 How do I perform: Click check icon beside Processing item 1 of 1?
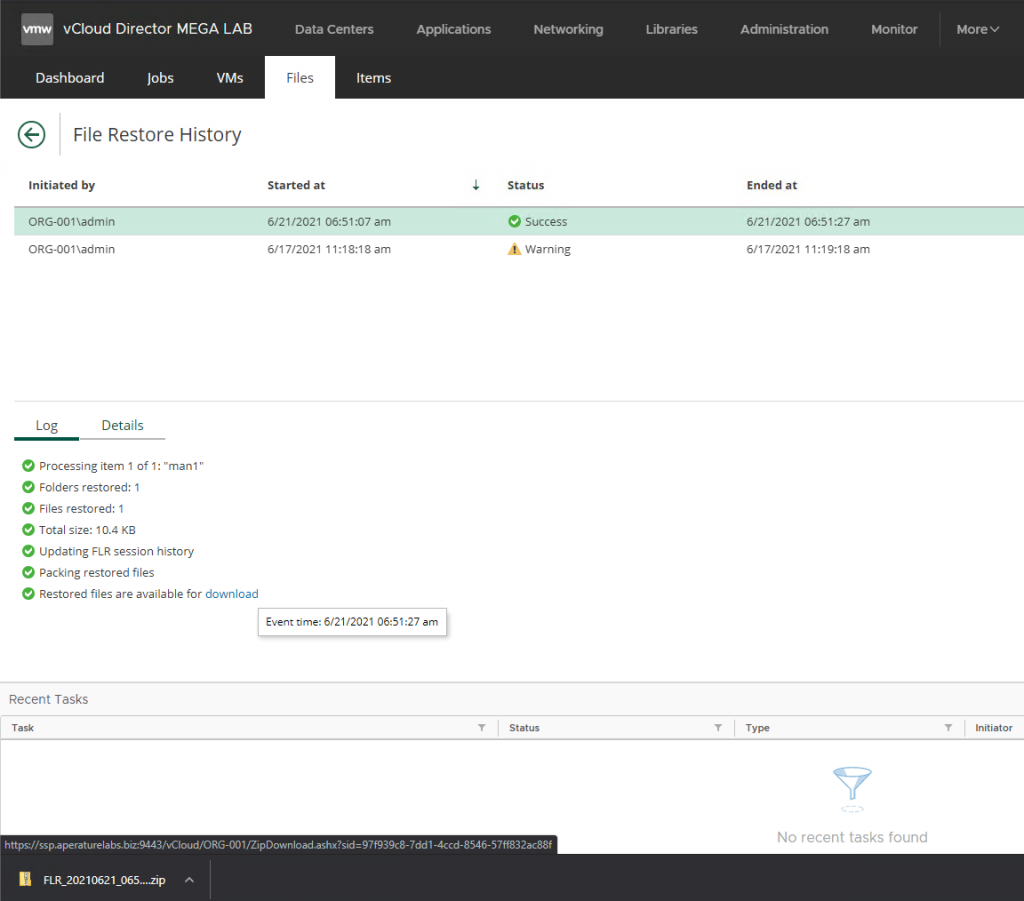pos(28,466)
